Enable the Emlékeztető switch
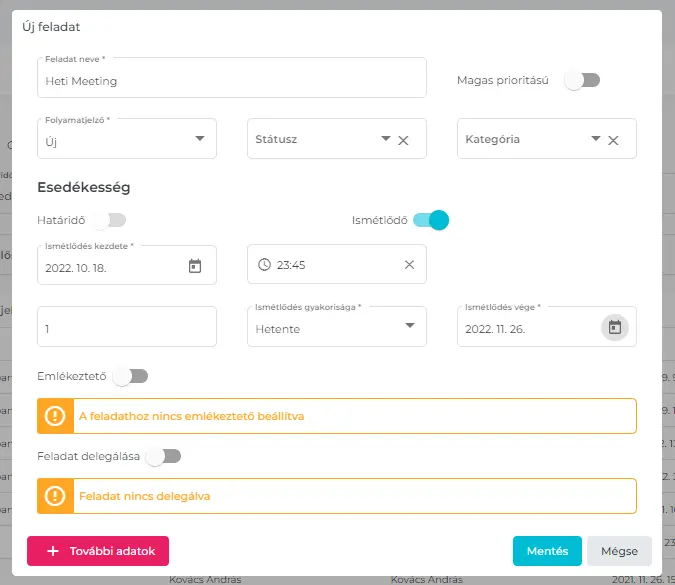The width and height of the screenshot is (675, 585). (131, 376)
